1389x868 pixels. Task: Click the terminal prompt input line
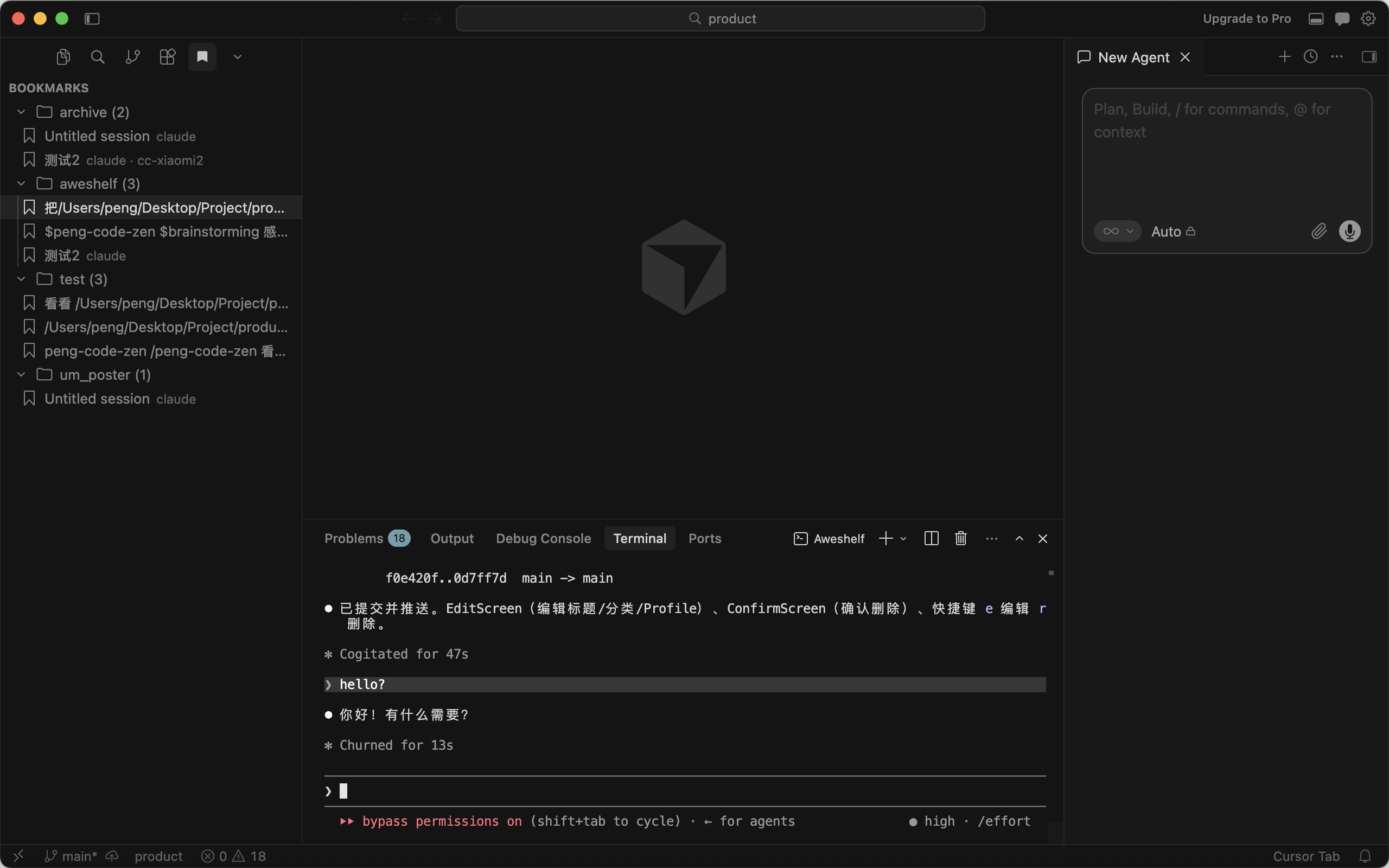685,791
